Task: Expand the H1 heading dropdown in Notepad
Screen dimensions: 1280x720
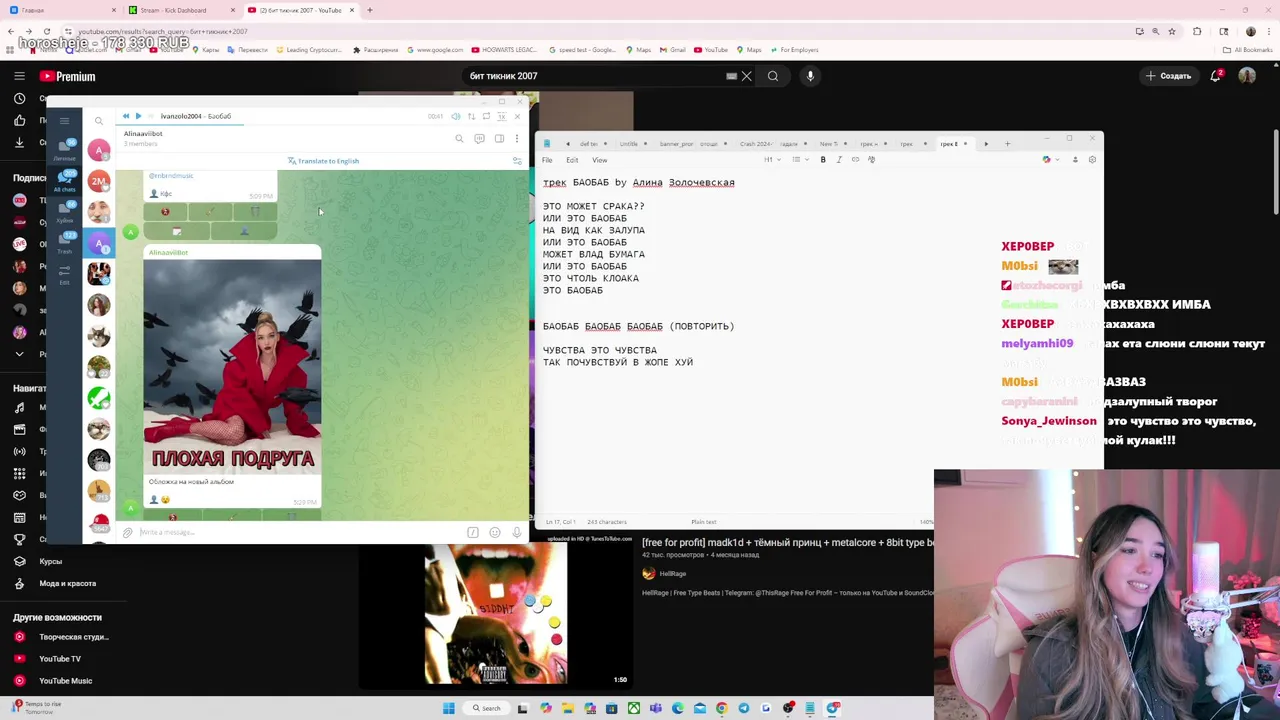Action: (770, 160)
